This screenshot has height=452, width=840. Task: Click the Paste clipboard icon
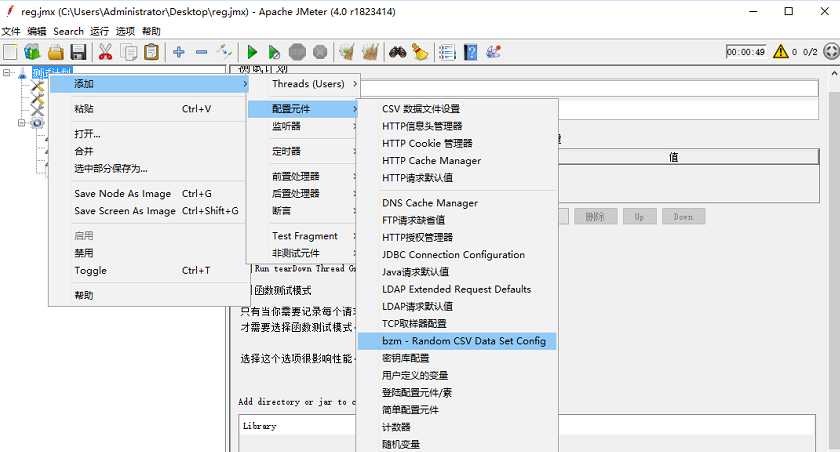(152, 52)
